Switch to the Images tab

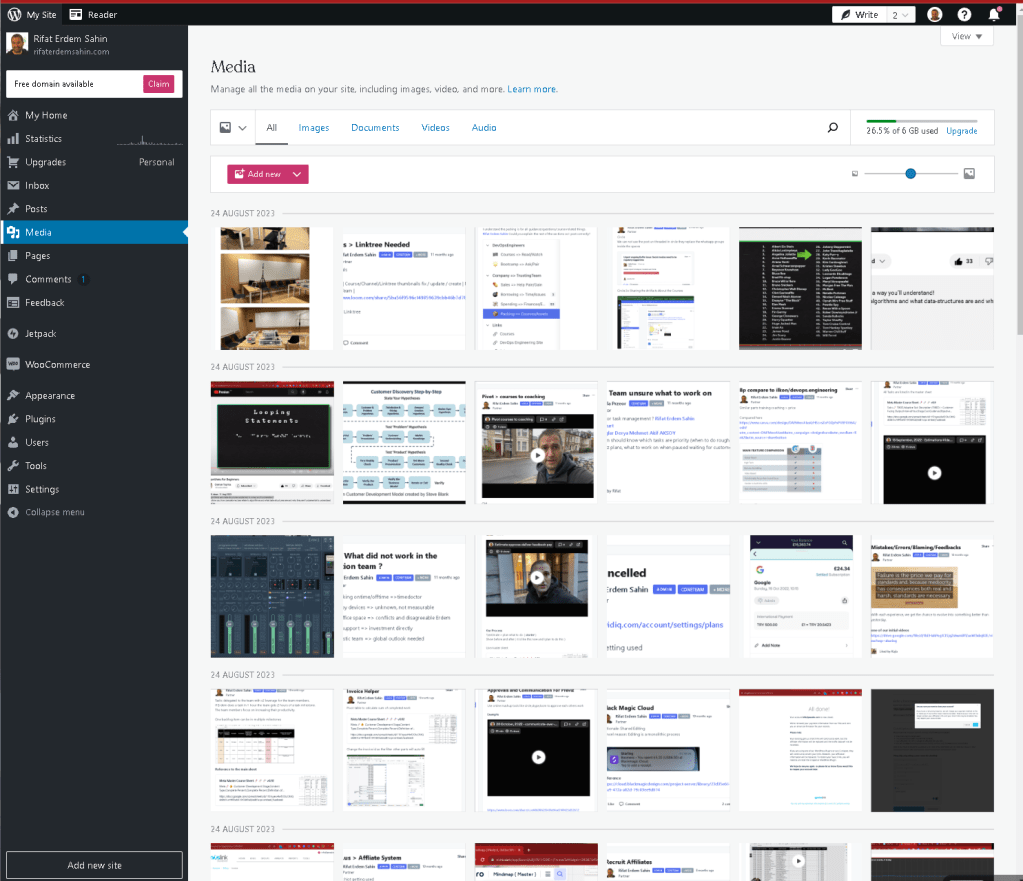pyautogui.click(x=314, y=128)
